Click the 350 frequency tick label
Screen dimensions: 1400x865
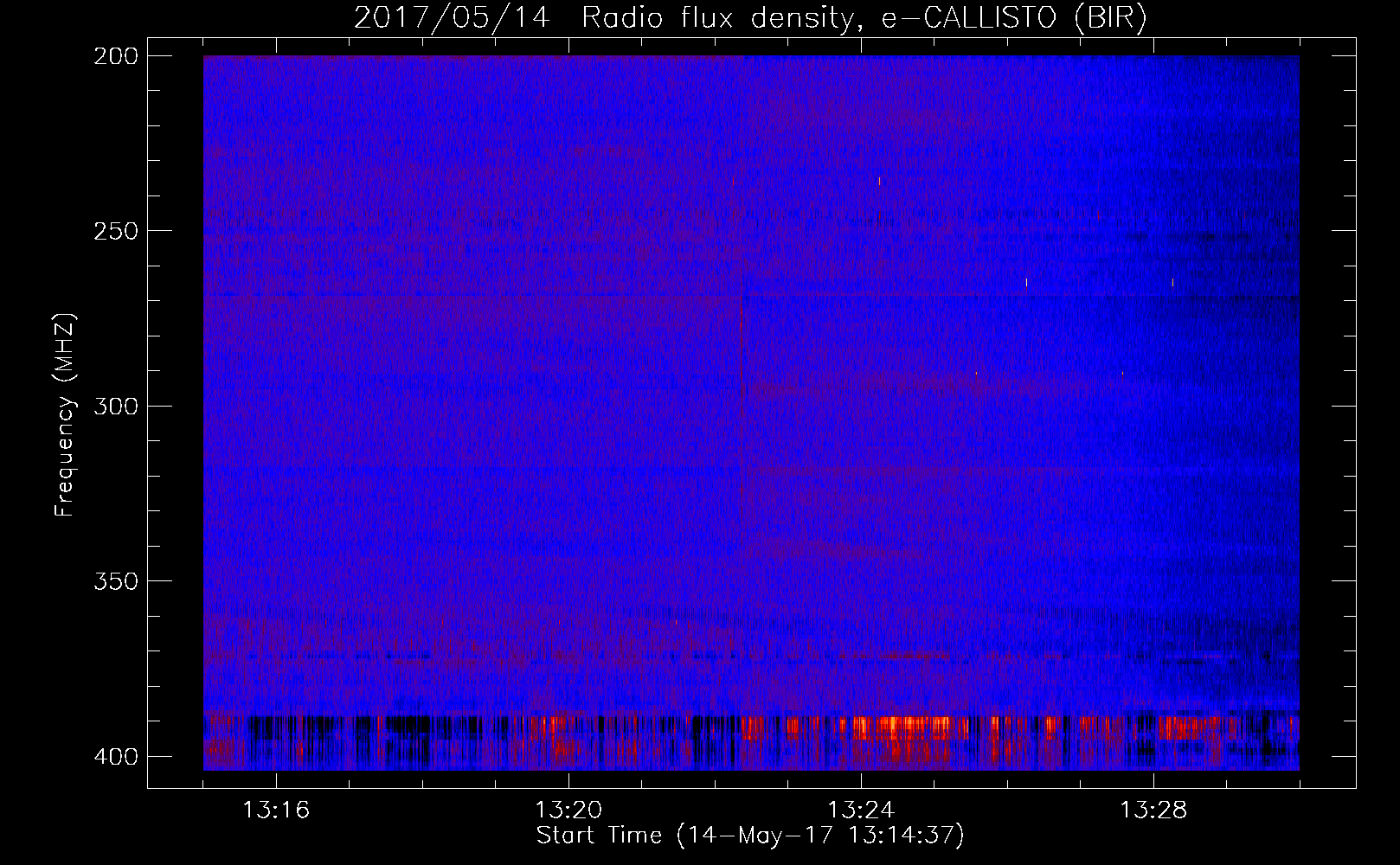[116, 581]
